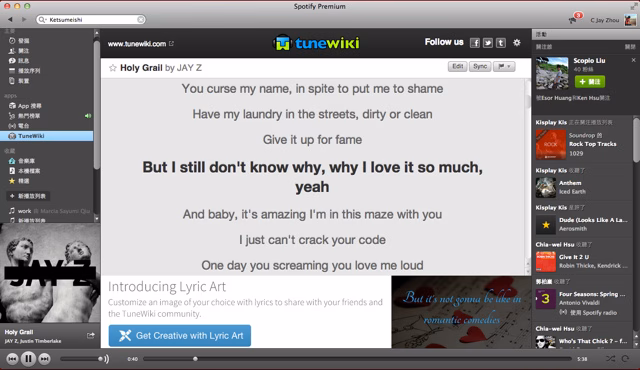This screenshot has height=370, width=640.
Task: Open the flag dropdown next to Sync
Action: tap(504, 66)
